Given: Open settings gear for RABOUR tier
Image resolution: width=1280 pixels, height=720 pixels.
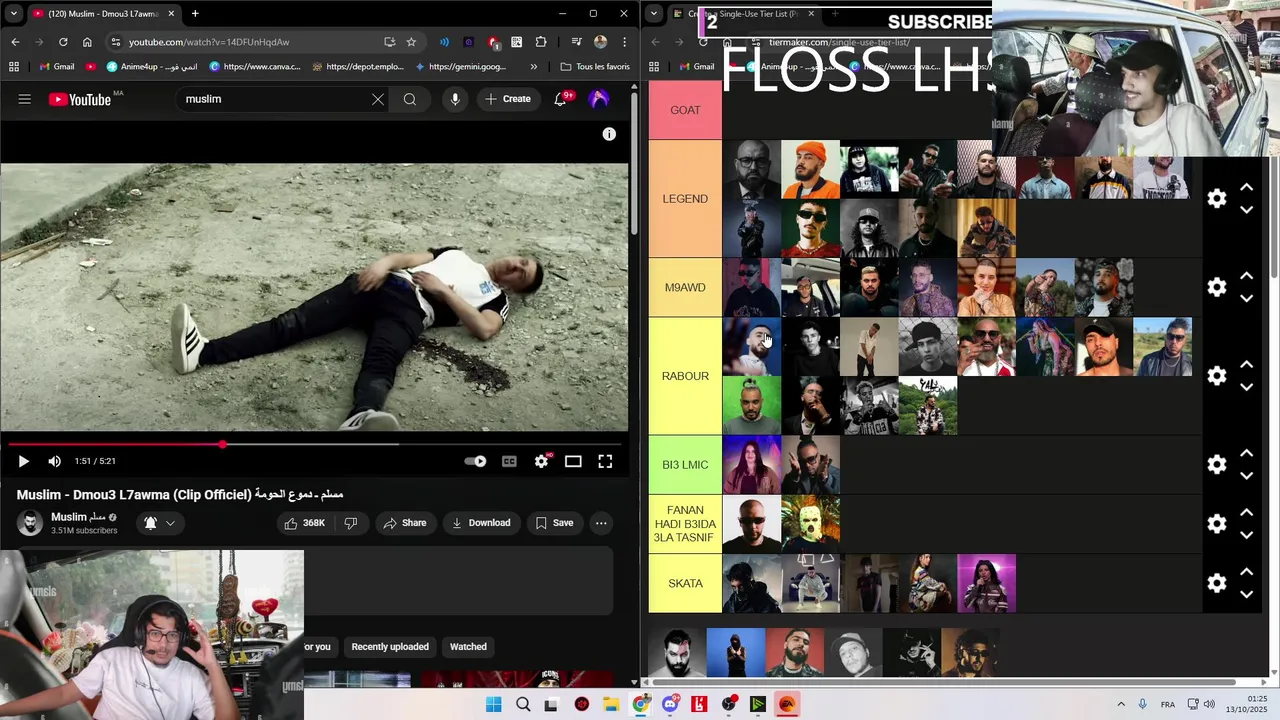Looking at the screenshot, I should point(1217,376).
